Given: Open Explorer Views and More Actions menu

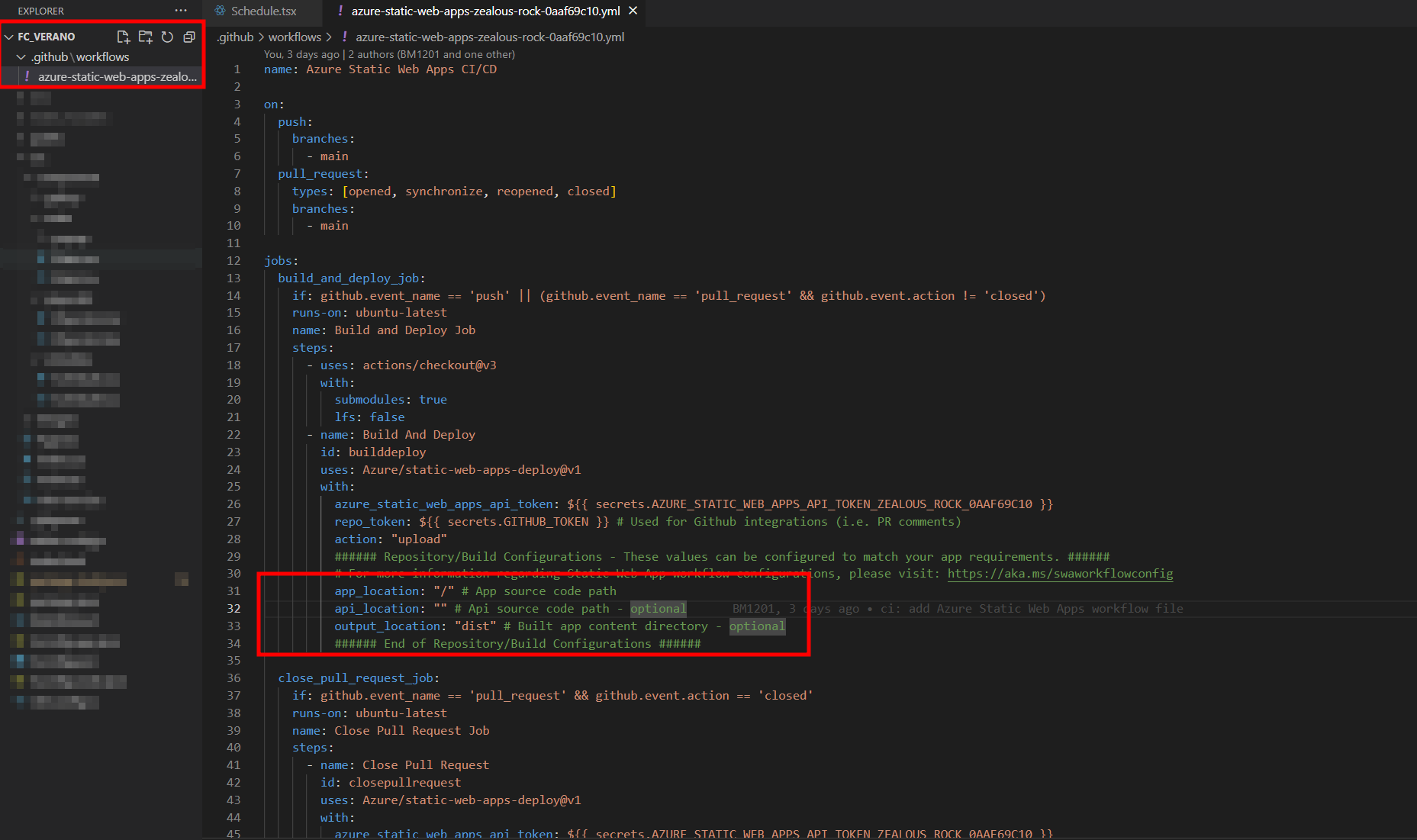Looking at the screenshot, I should [x=181, y=11].
